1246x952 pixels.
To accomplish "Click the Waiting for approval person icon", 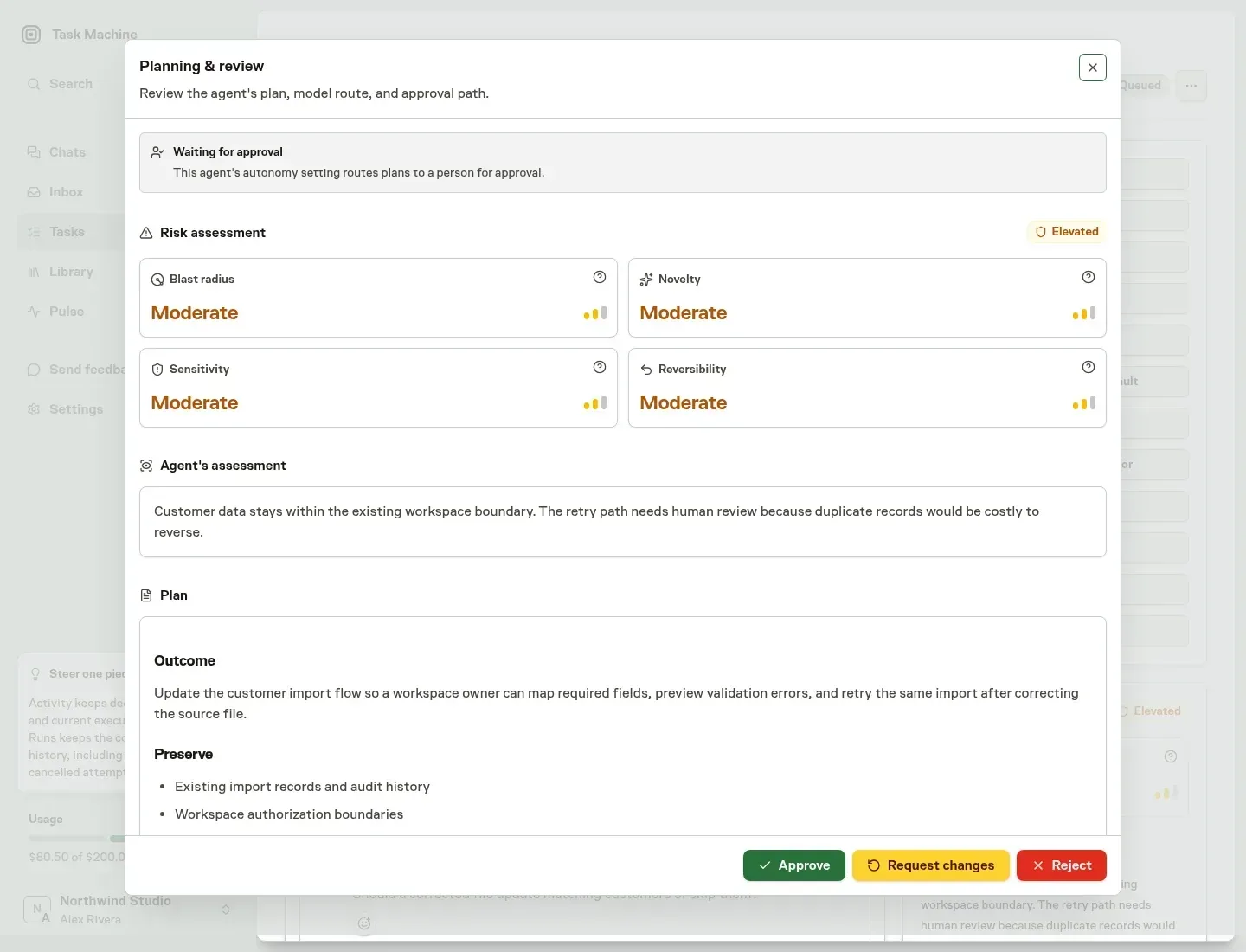I will tap(157, 152).
